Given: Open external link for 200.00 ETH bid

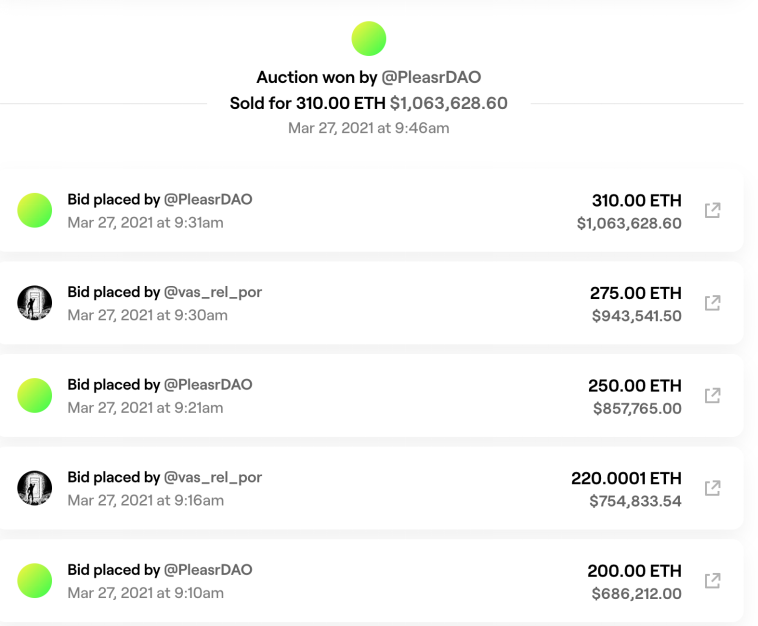Looking at the screenshot, I should coord(713,580).
